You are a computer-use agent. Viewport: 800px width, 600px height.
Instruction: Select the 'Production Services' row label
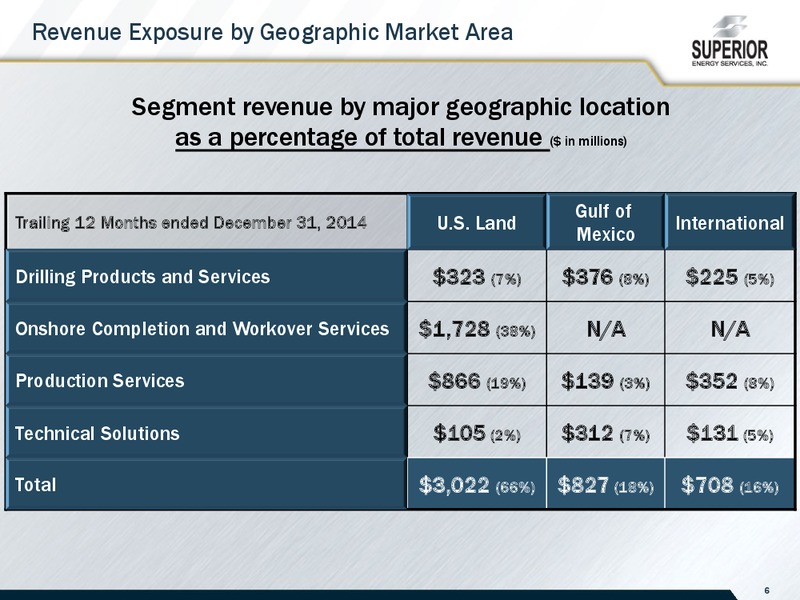(207, 381)
